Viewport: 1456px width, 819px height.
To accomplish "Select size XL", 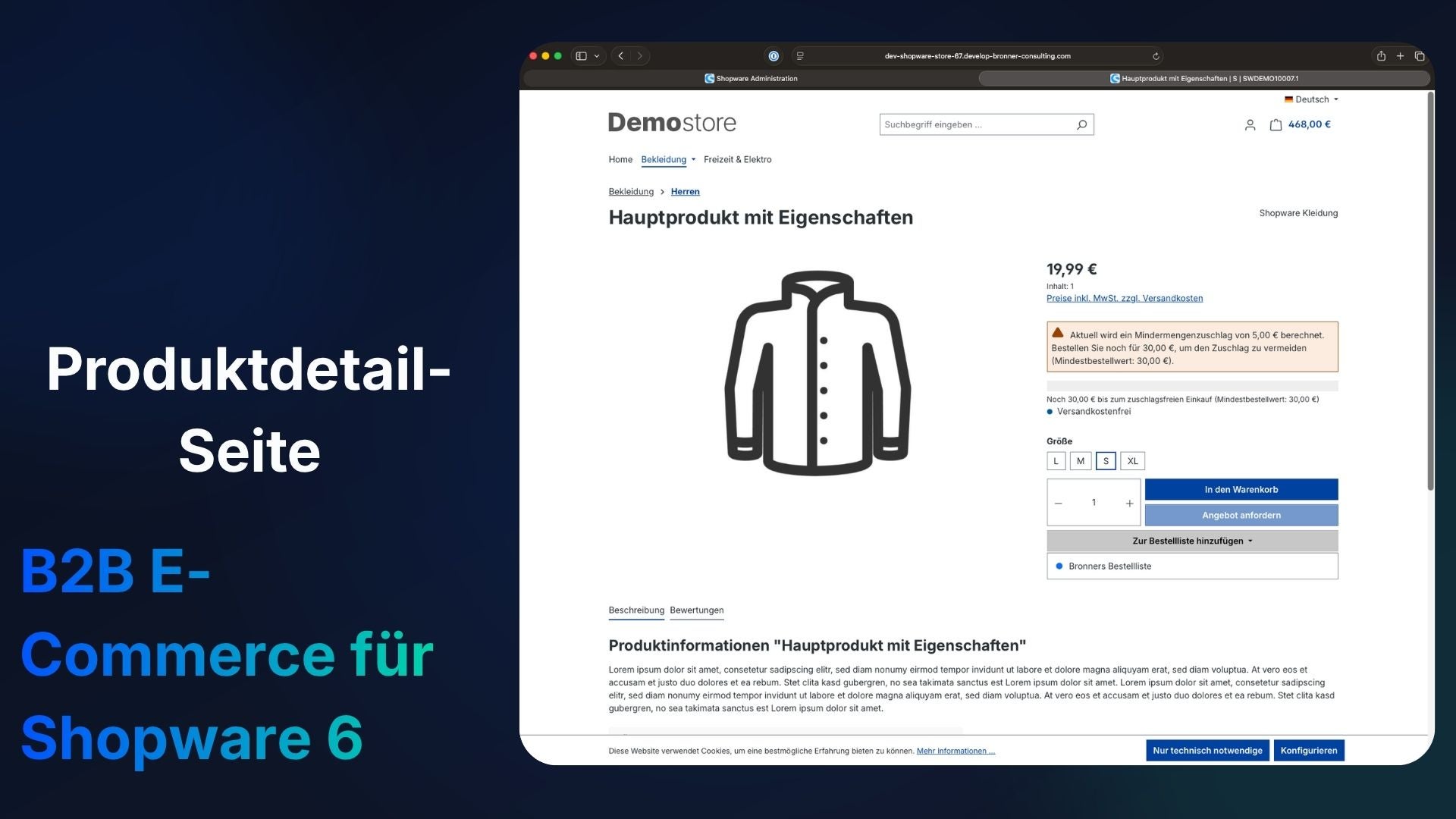I will [x=1132, y=461].
